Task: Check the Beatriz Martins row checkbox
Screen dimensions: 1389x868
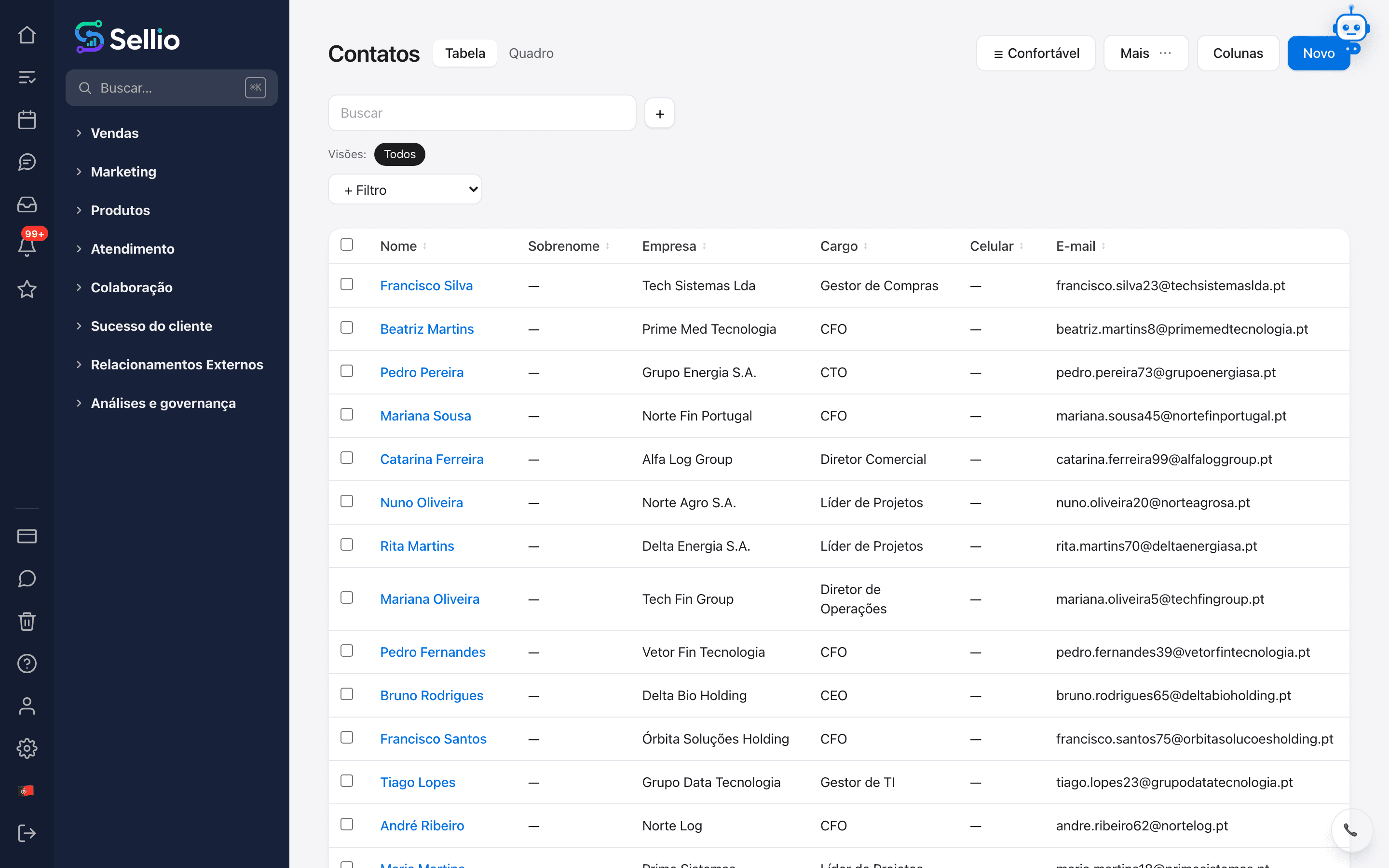Action: 347,328
